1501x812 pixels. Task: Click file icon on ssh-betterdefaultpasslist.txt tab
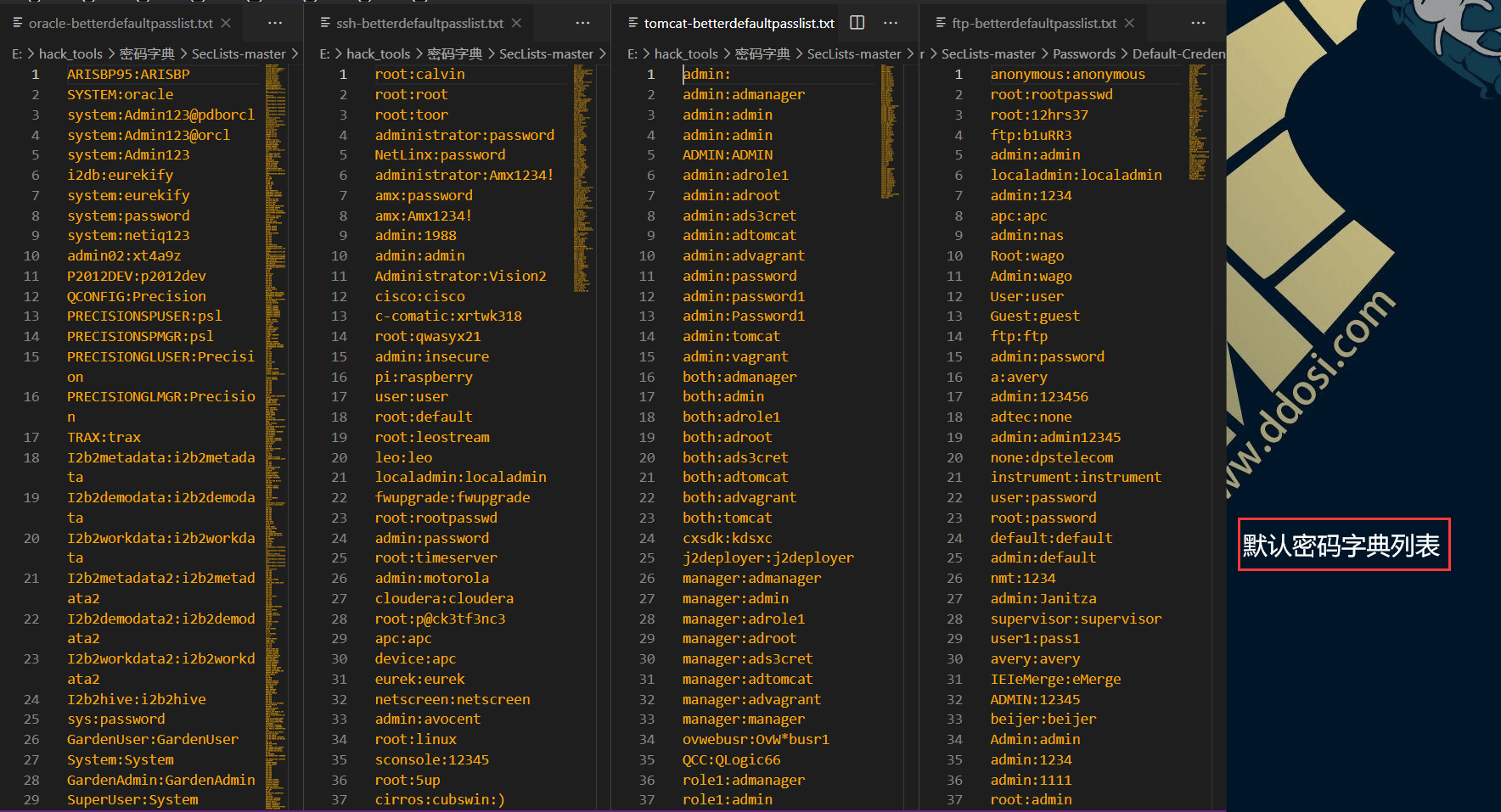pos(324,23)
